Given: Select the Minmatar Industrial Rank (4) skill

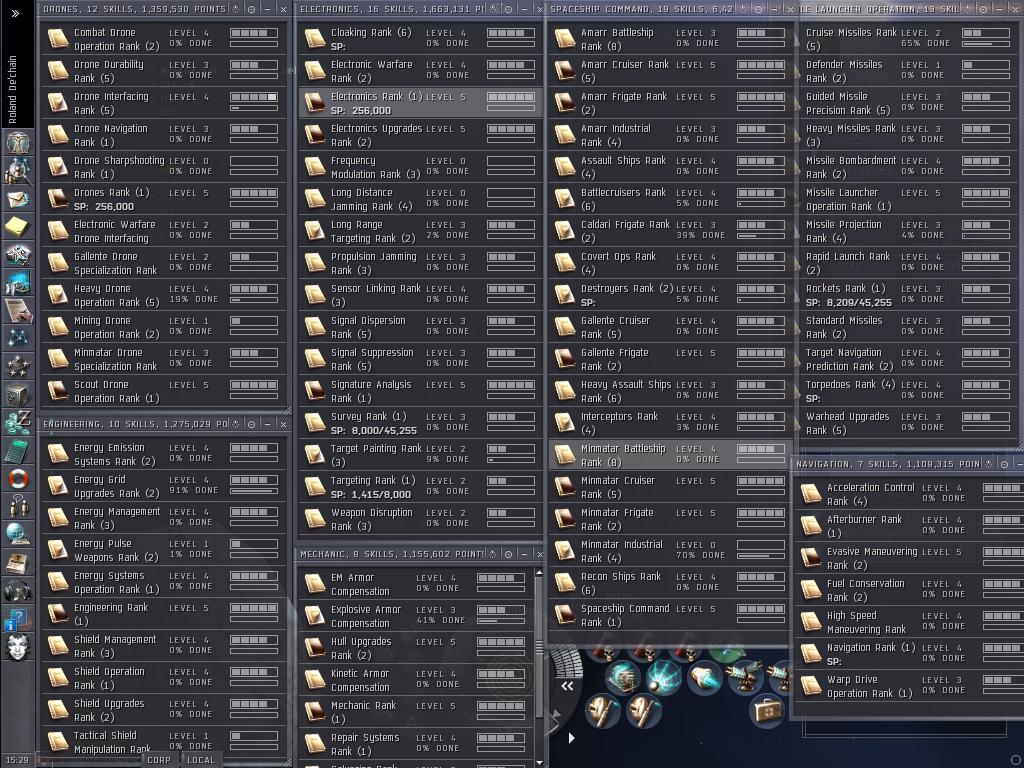Looking at the screenshot, I should (x=669, y=551).
